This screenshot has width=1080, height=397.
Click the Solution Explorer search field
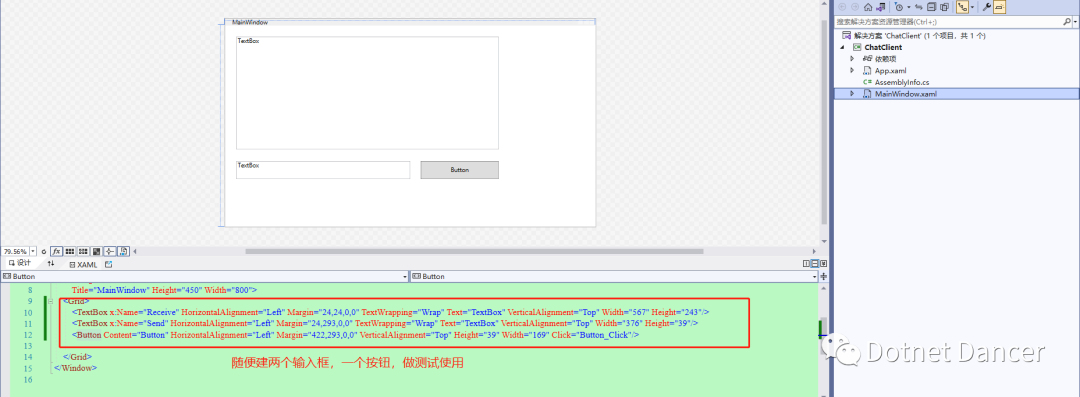[948, 22]
